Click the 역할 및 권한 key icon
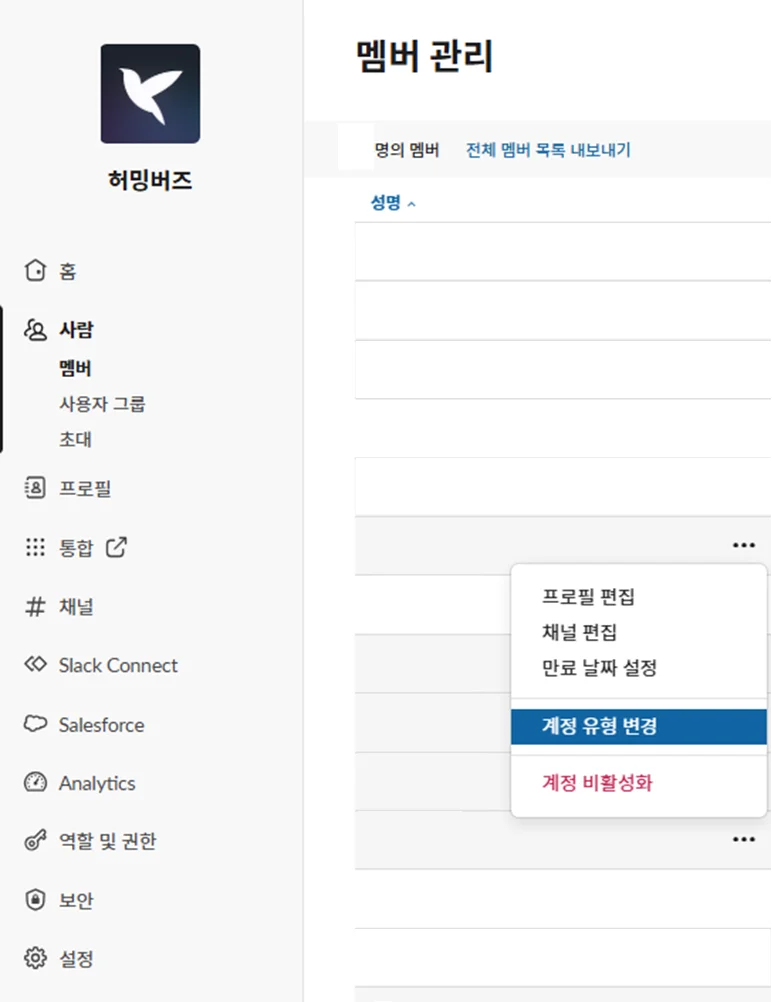The width and height of the screenshot is (772, 1002). pyautogui.click(x=36, y=842)
